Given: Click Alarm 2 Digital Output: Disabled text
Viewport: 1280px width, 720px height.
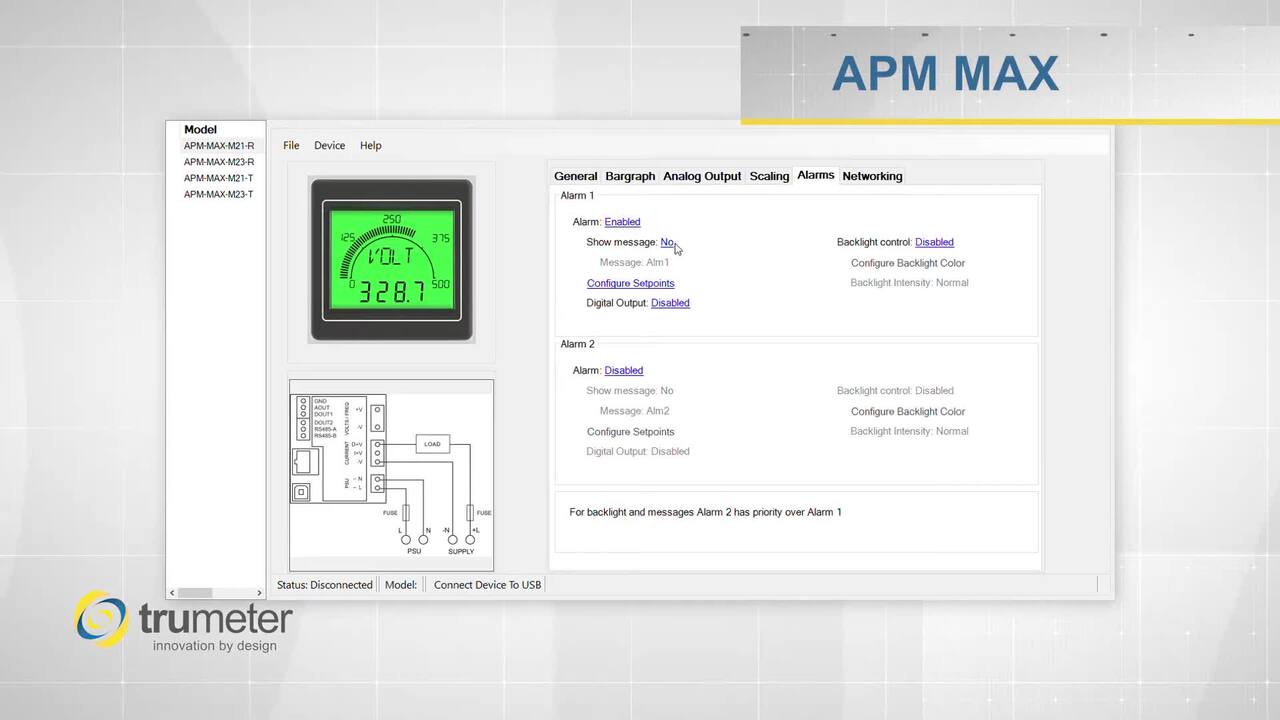Looking at the screenshot, I should coord(638,452).
